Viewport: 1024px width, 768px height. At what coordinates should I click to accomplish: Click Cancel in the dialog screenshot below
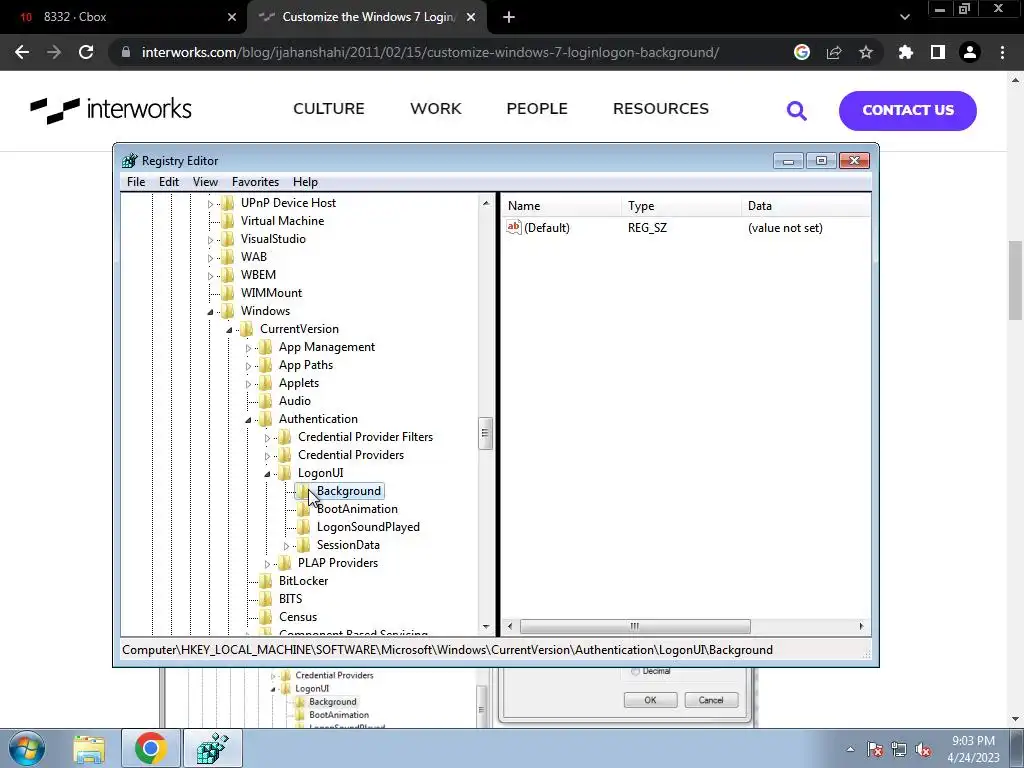[711, 700]
